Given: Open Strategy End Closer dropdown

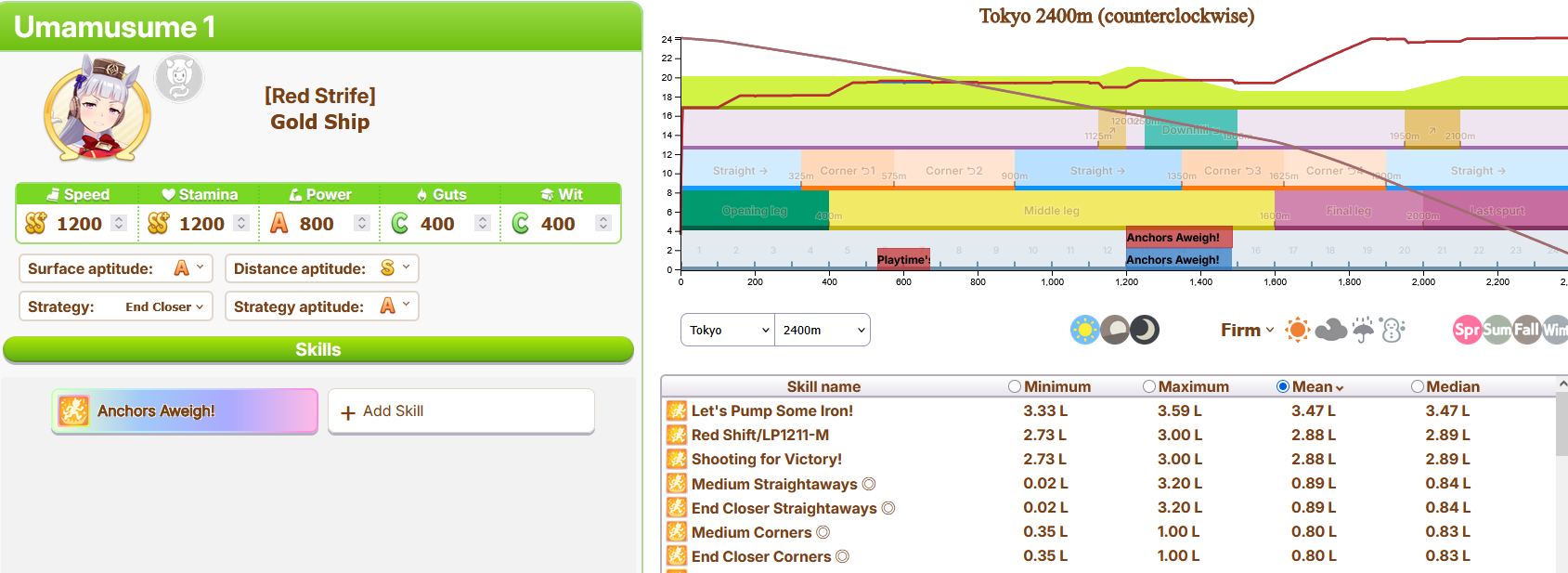Looking at the screenshot, I should coord(116,306).
